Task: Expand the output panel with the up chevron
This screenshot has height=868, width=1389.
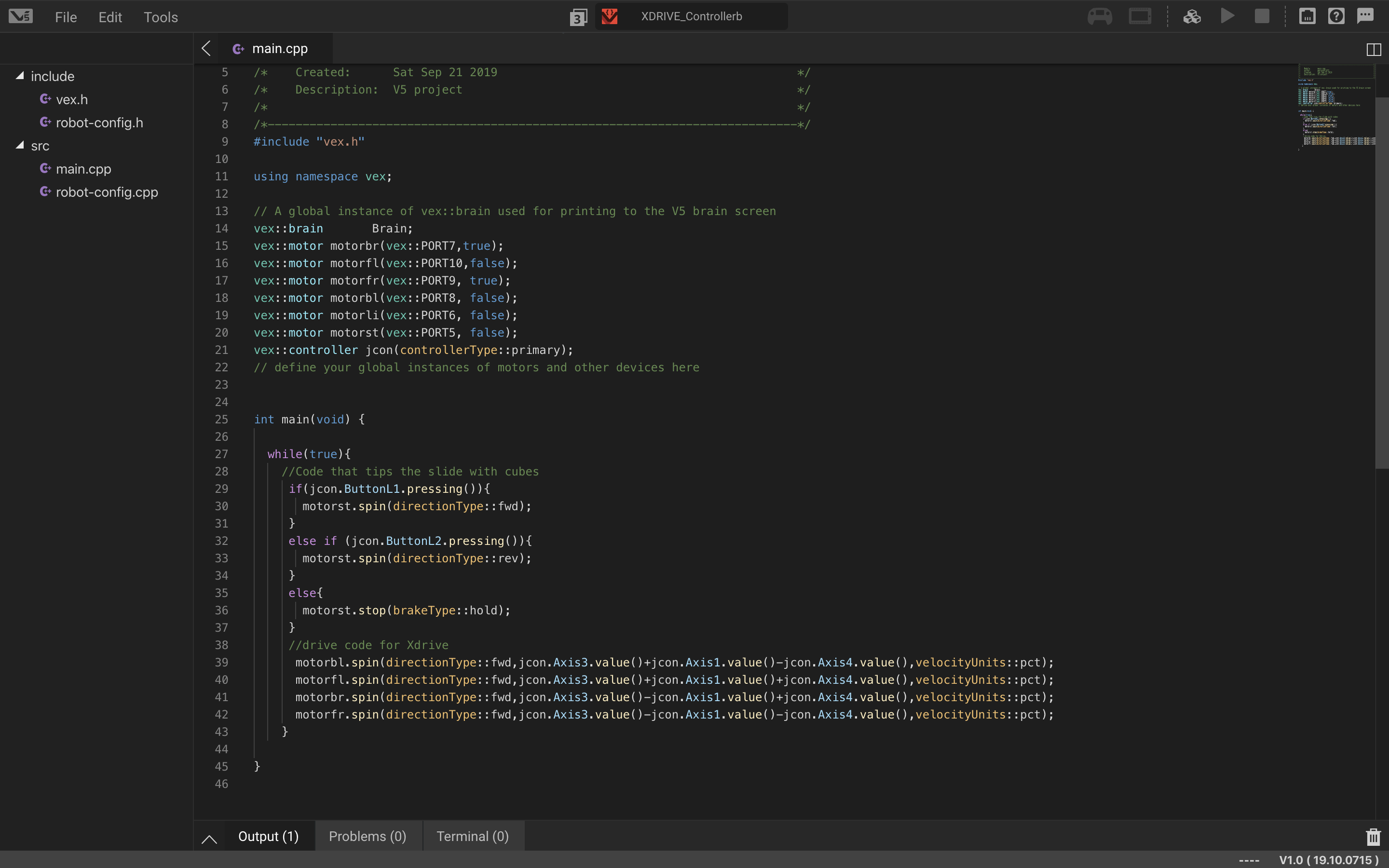Action: 209,839
